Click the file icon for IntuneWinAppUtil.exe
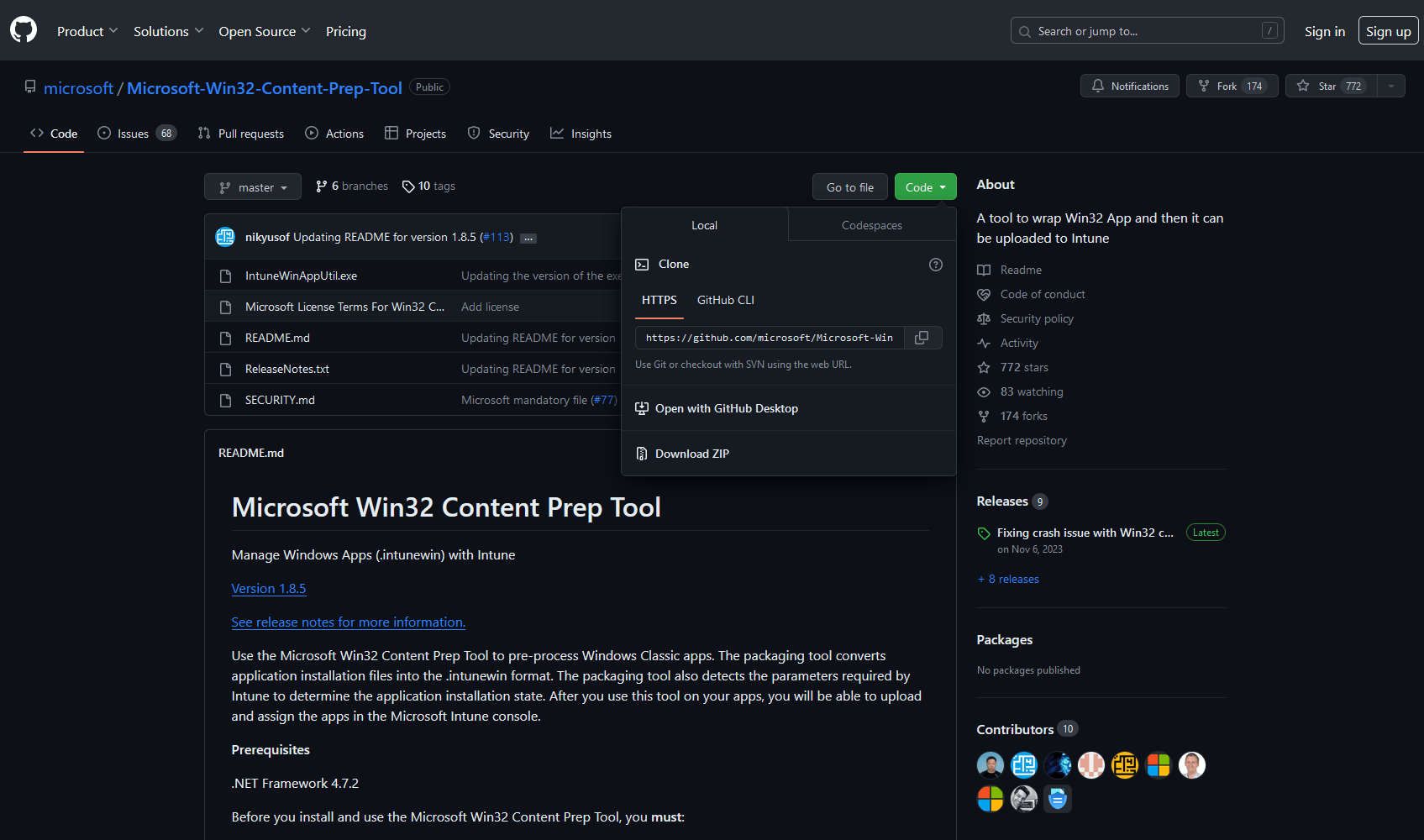 pyautogui.click(x=225, y=276)
